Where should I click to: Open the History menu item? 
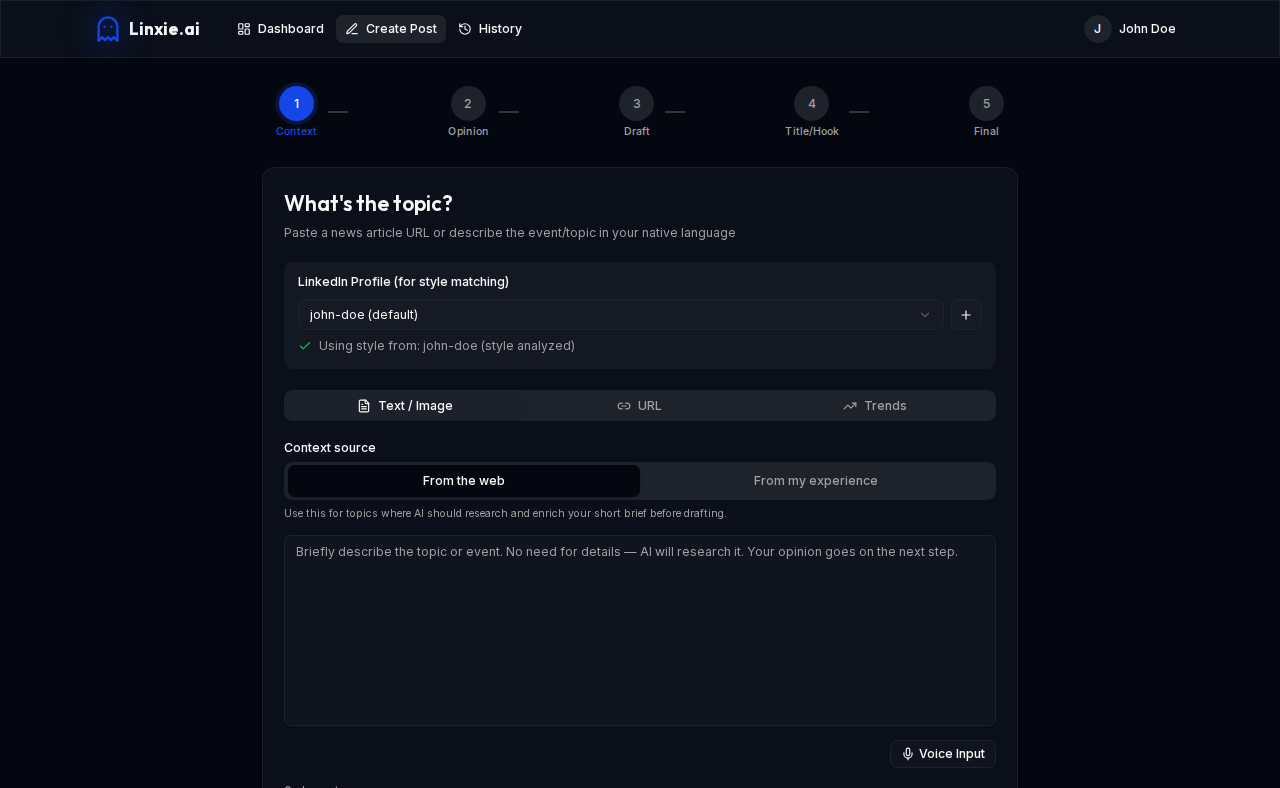pos(490,29)
